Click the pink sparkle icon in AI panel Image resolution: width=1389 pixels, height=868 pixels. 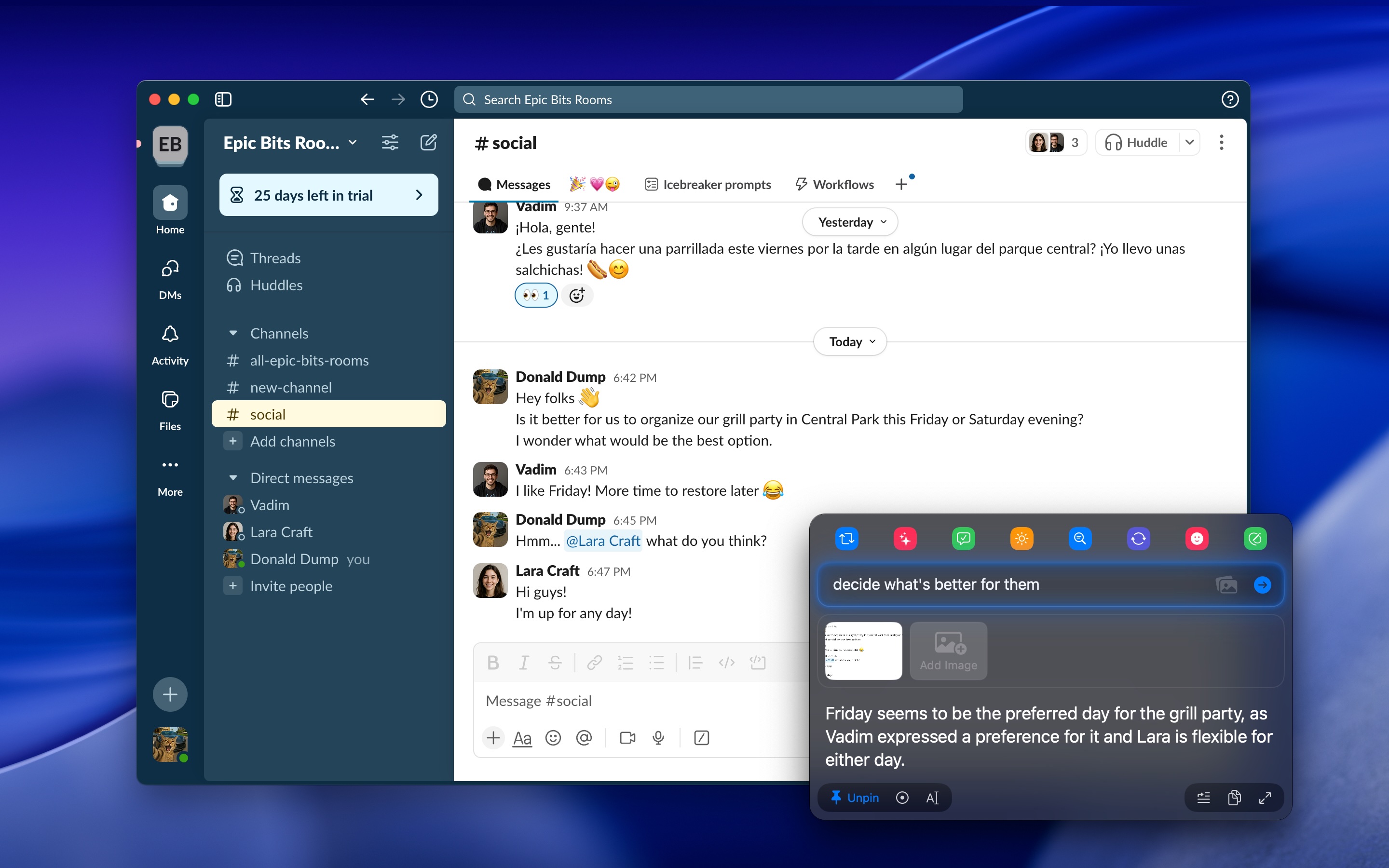pyautogui.click(x=905, y=539)
